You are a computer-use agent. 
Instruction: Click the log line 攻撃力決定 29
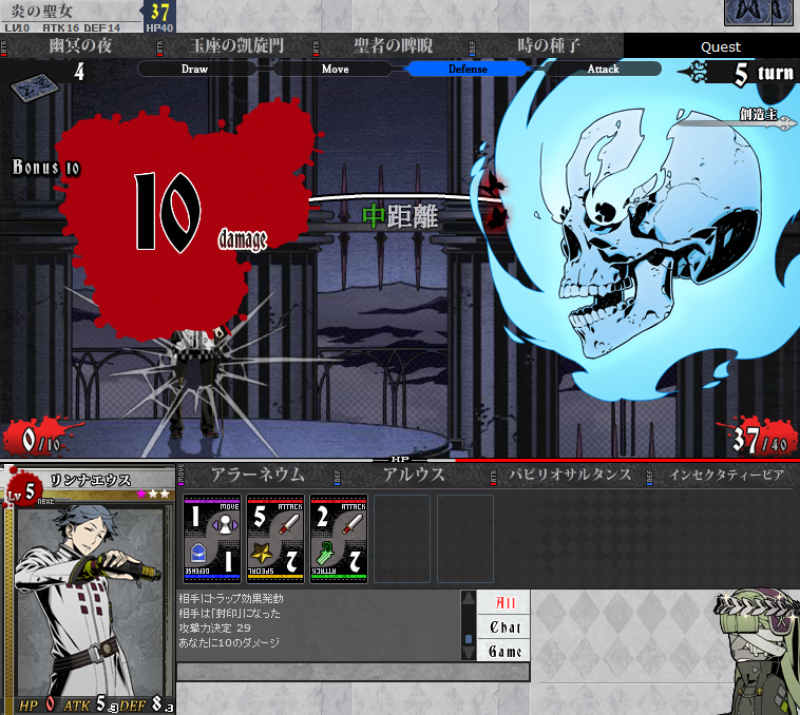tap(215, 628)
